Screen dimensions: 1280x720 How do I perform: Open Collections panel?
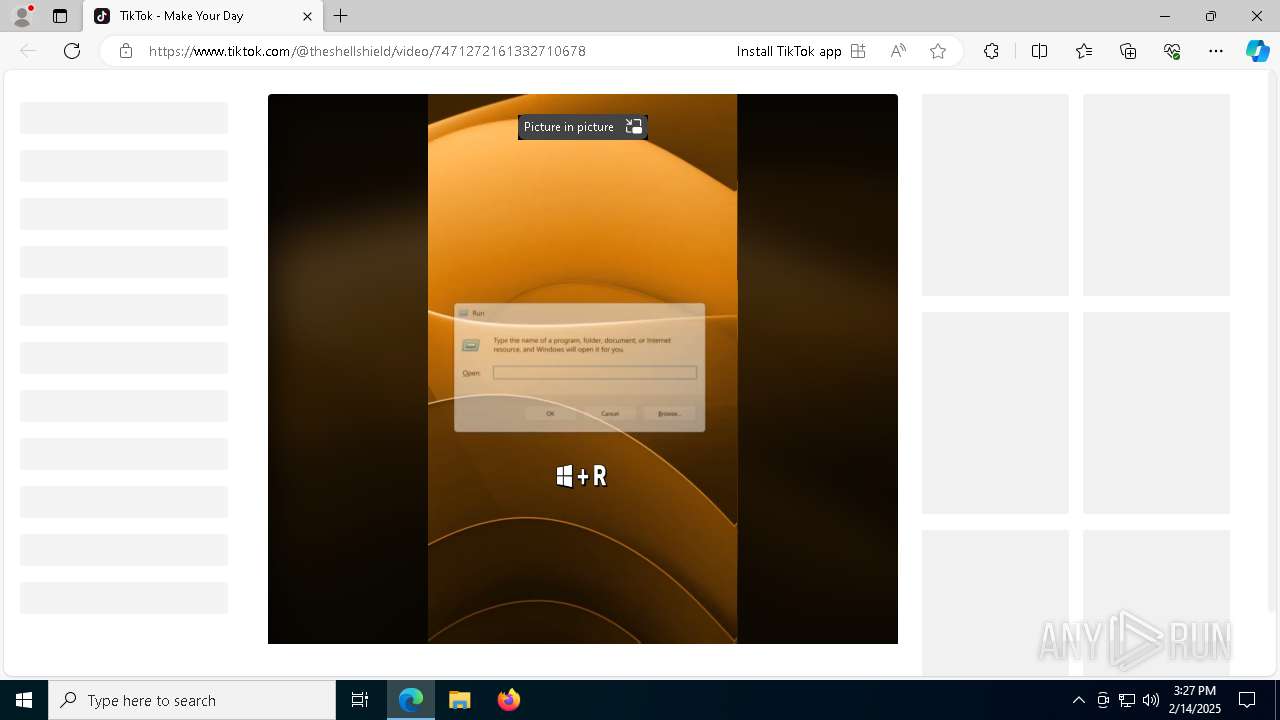pos(1128,51)
